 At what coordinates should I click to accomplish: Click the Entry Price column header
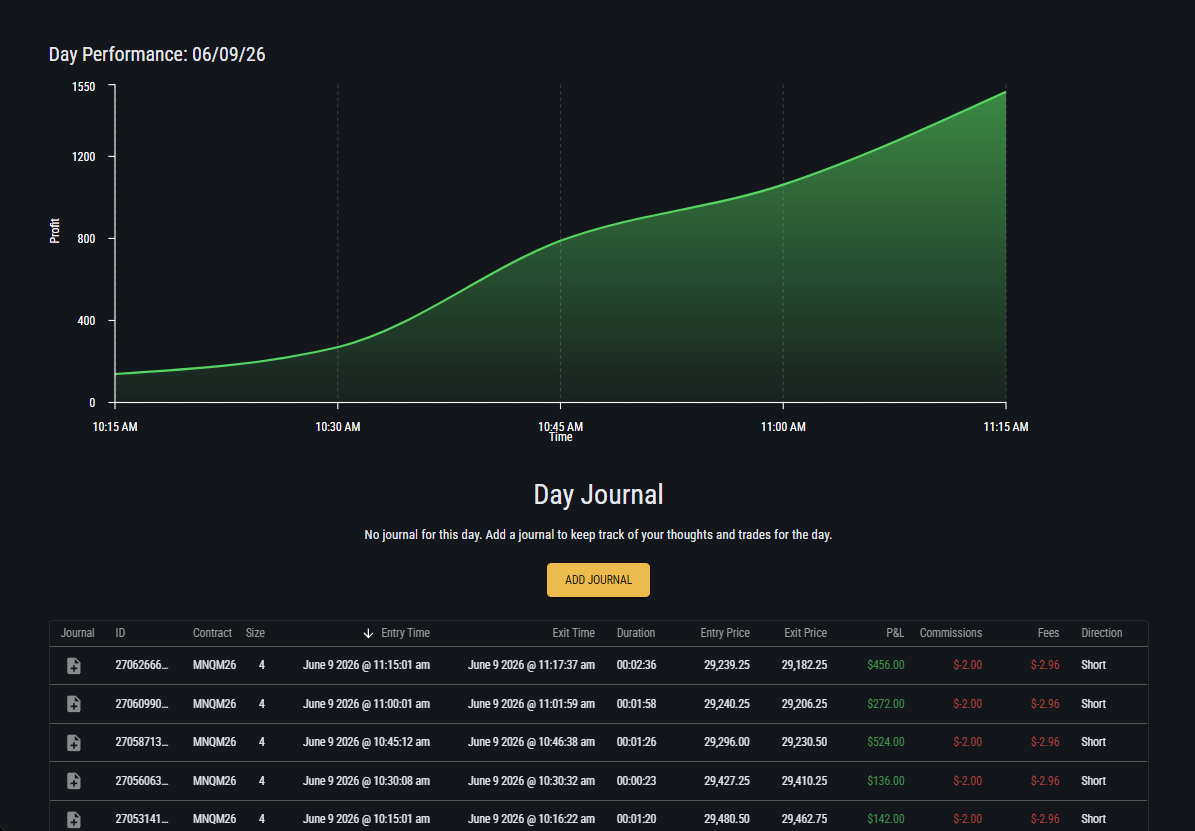click(725, 633)
